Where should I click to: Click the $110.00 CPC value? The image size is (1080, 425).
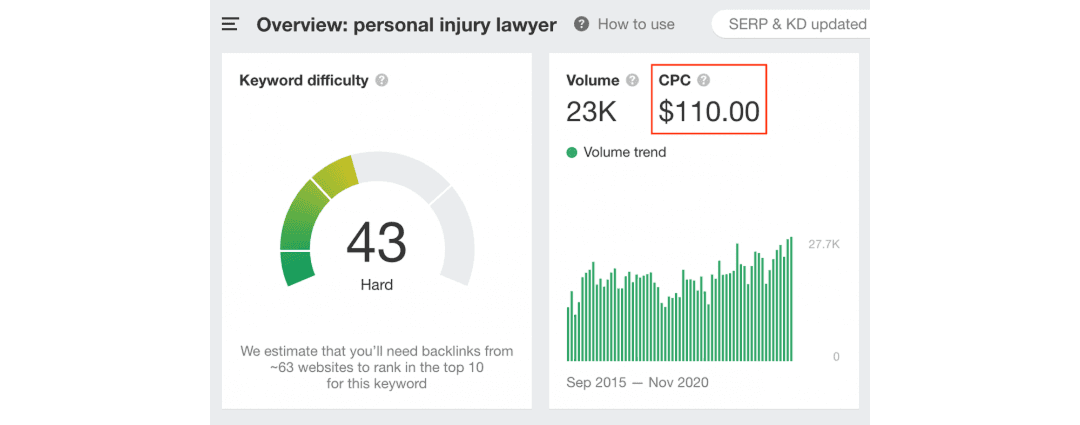709,111
